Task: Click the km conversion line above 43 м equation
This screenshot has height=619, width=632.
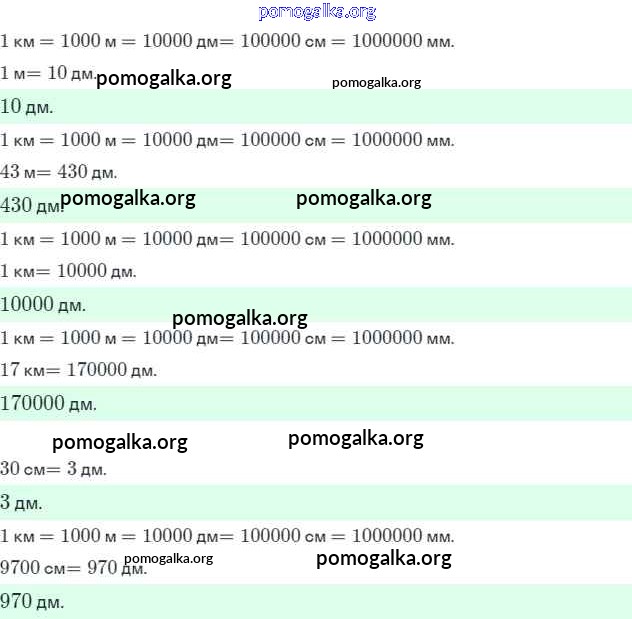Action: click(x=227, y=139)
